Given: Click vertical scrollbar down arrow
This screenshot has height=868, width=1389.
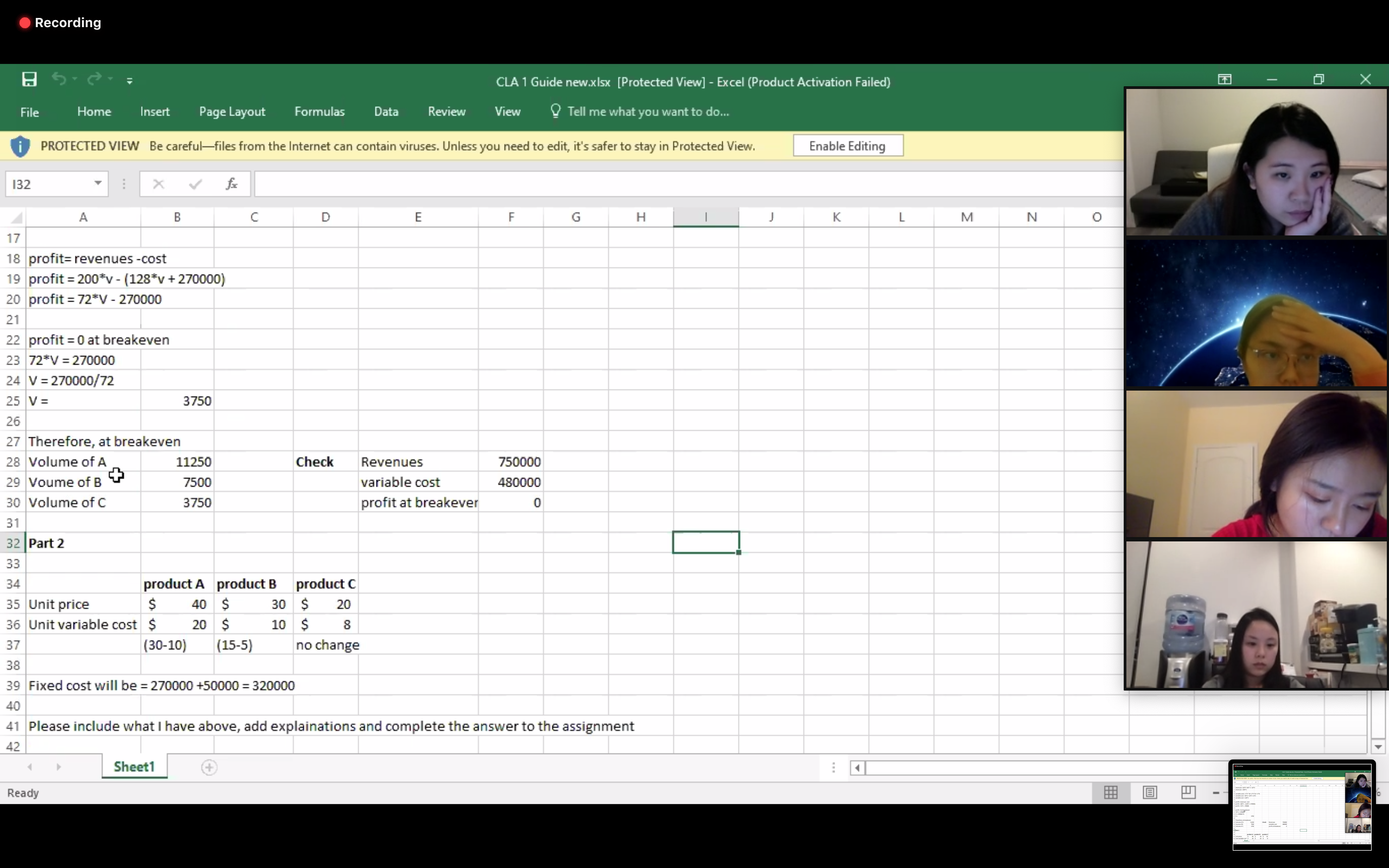Looking at the screenshot, I should [x=1379, y=747].
